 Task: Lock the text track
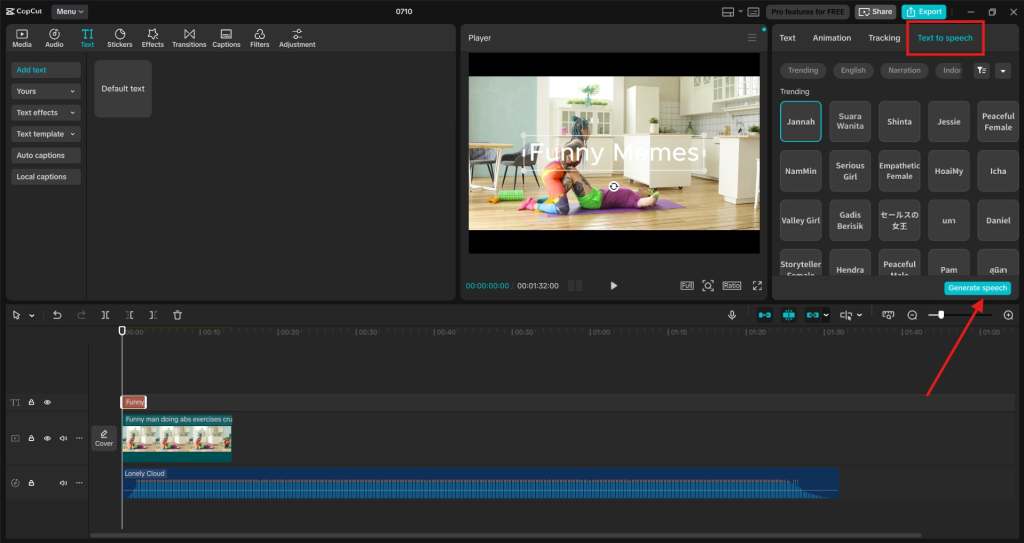31,403
